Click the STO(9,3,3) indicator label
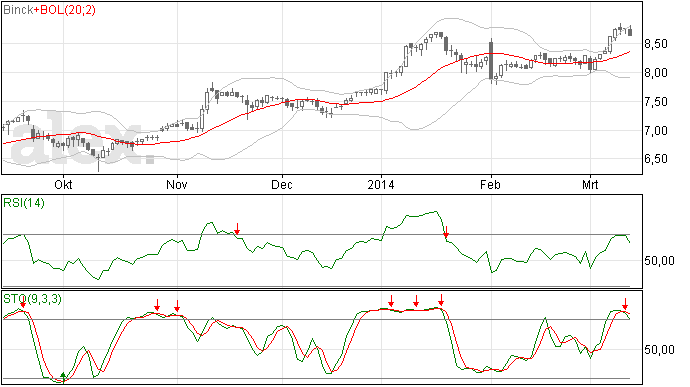The image size is (690, 387). pyautogui.click(x=33, y=299)
